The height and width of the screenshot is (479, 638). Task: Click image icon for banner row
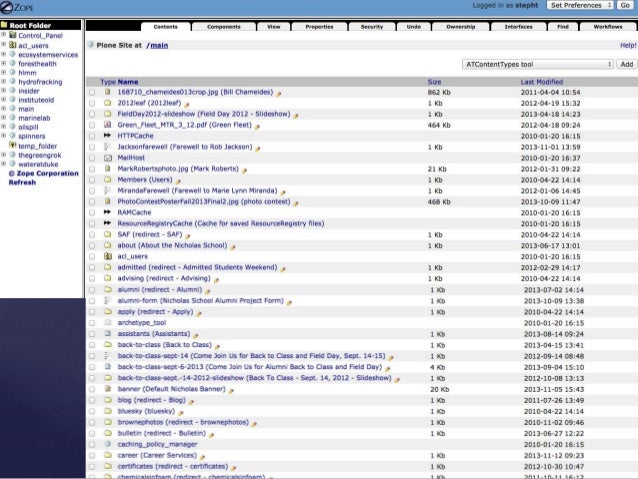click(108, 389)
